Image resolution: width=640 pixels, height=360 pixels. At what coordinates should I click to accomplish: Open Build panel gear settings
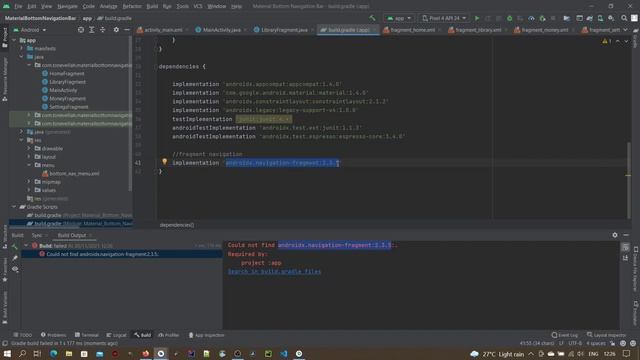point(615,235)
